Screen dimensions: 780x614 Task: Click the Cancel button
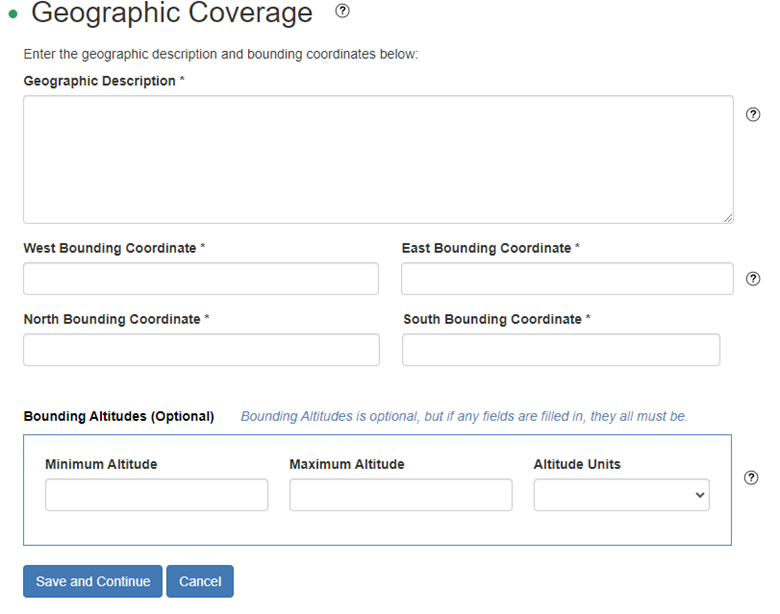click(x=200, y=581)
